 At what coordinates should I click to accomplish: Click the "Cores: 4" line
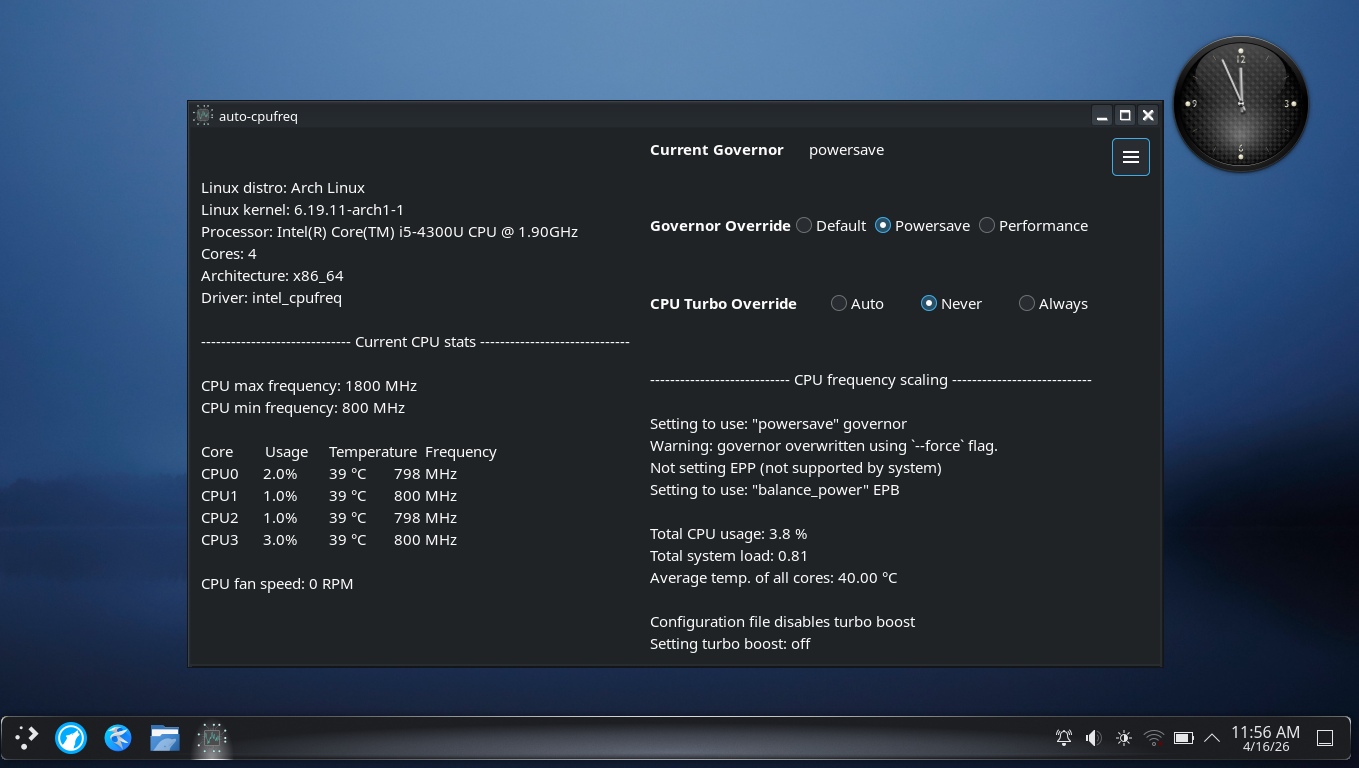pyautogui.click(x=229, y=254)
